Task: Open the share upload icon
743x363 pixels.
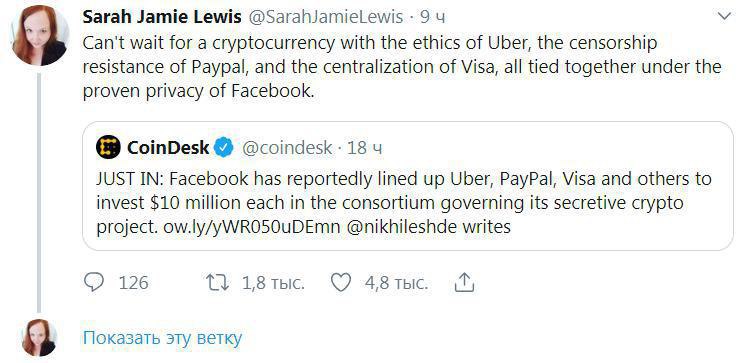Action: (464, 282)
